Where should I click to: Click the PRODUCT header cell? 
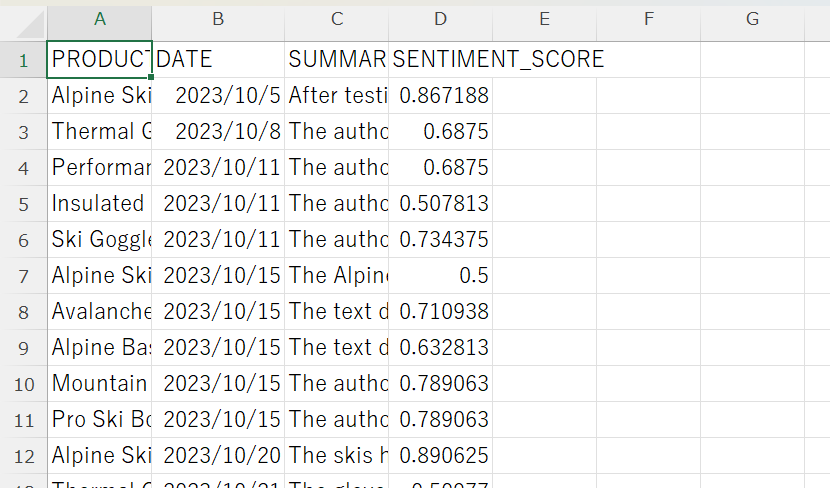pyautogui.click(x=99, y=60)
